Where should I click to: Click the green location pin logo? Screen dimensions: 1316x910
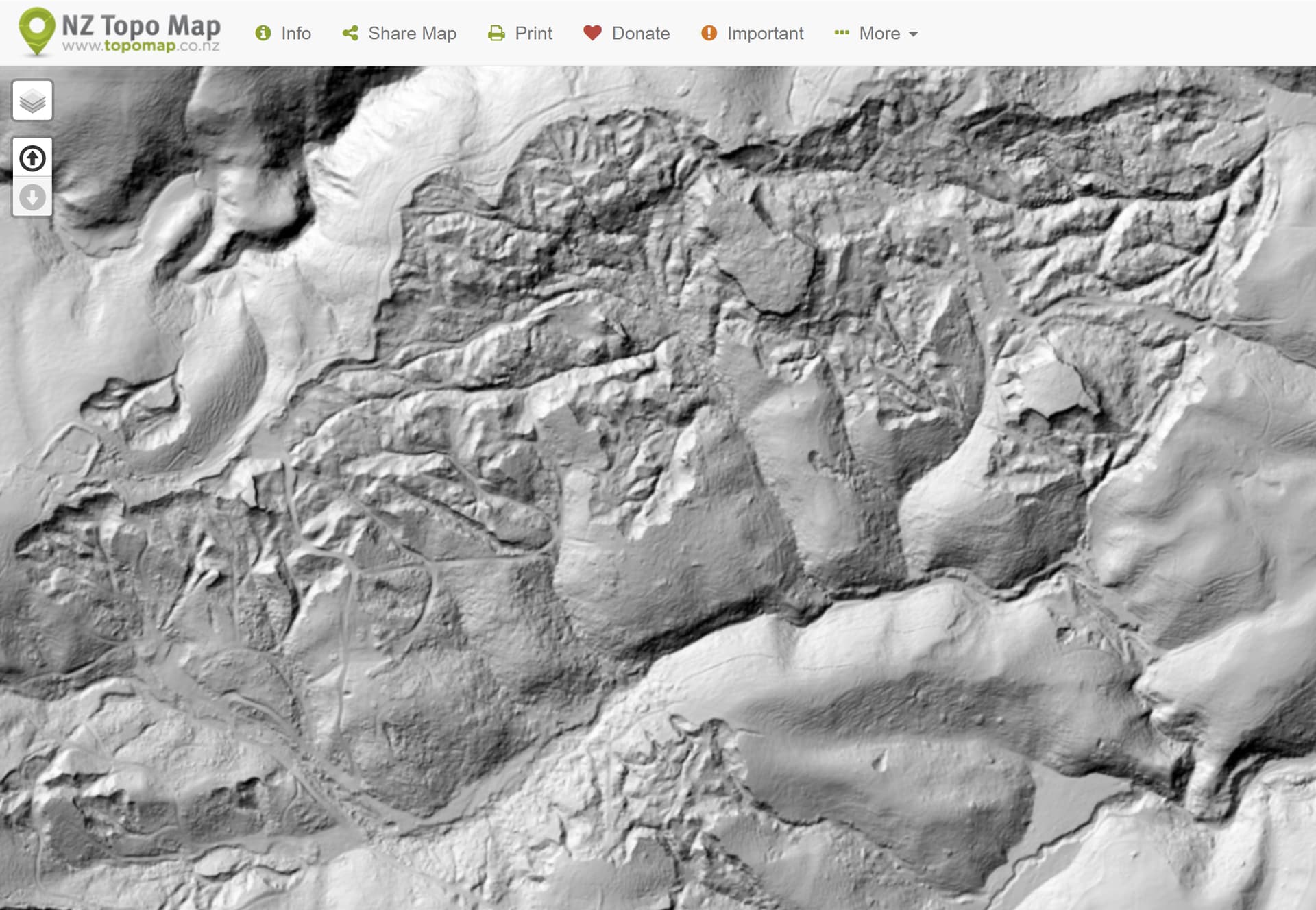(x=36, y=30)
